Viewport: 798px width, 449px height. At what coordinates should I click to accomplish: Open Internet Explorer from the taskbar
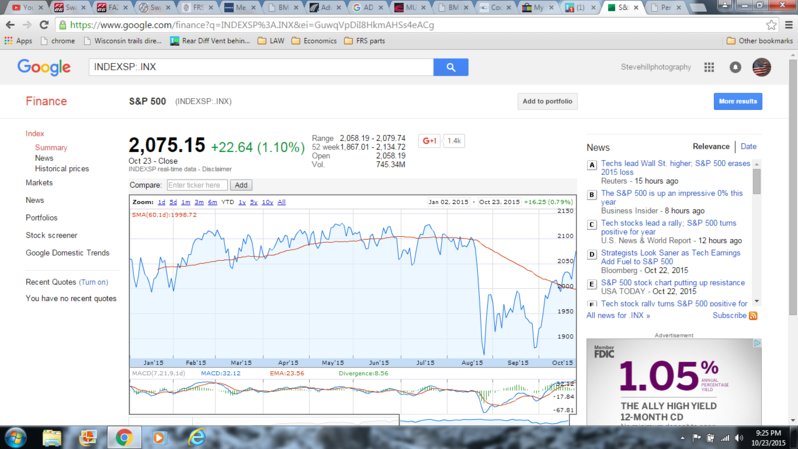196,438
